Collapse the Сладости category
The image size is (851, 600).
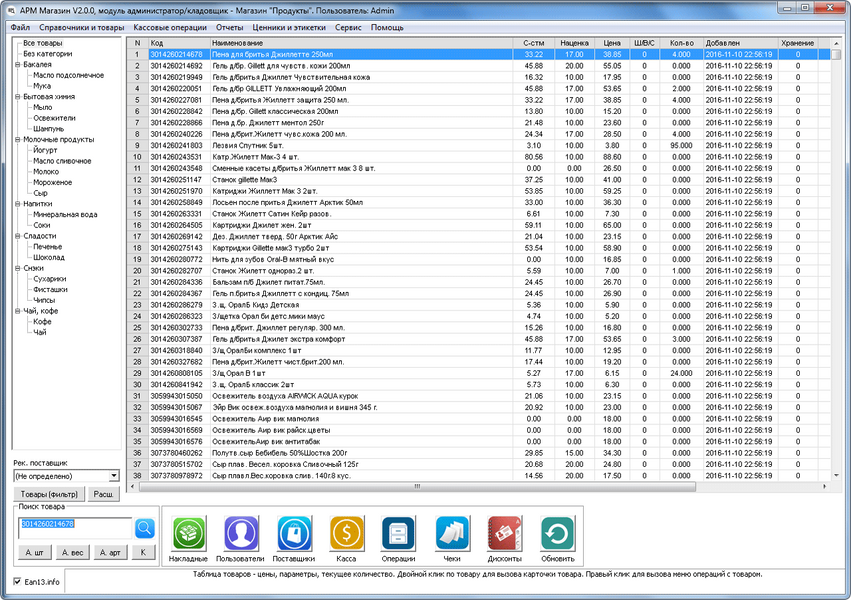[17, 236]
